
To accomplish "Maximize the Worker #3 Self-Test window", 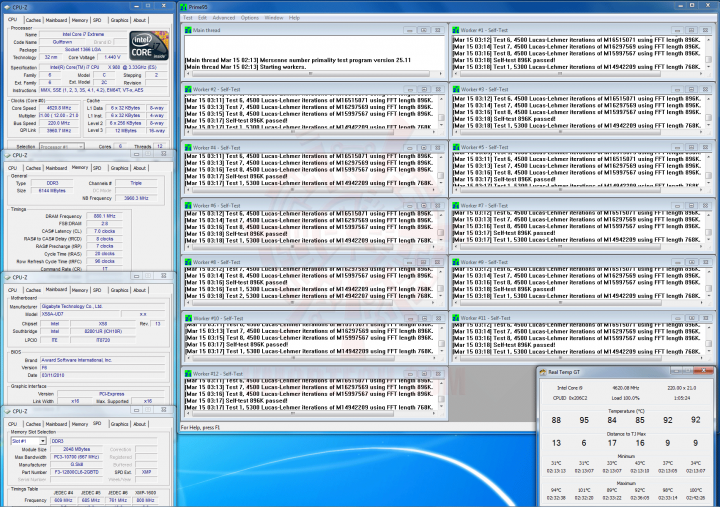I will point(692,89).
